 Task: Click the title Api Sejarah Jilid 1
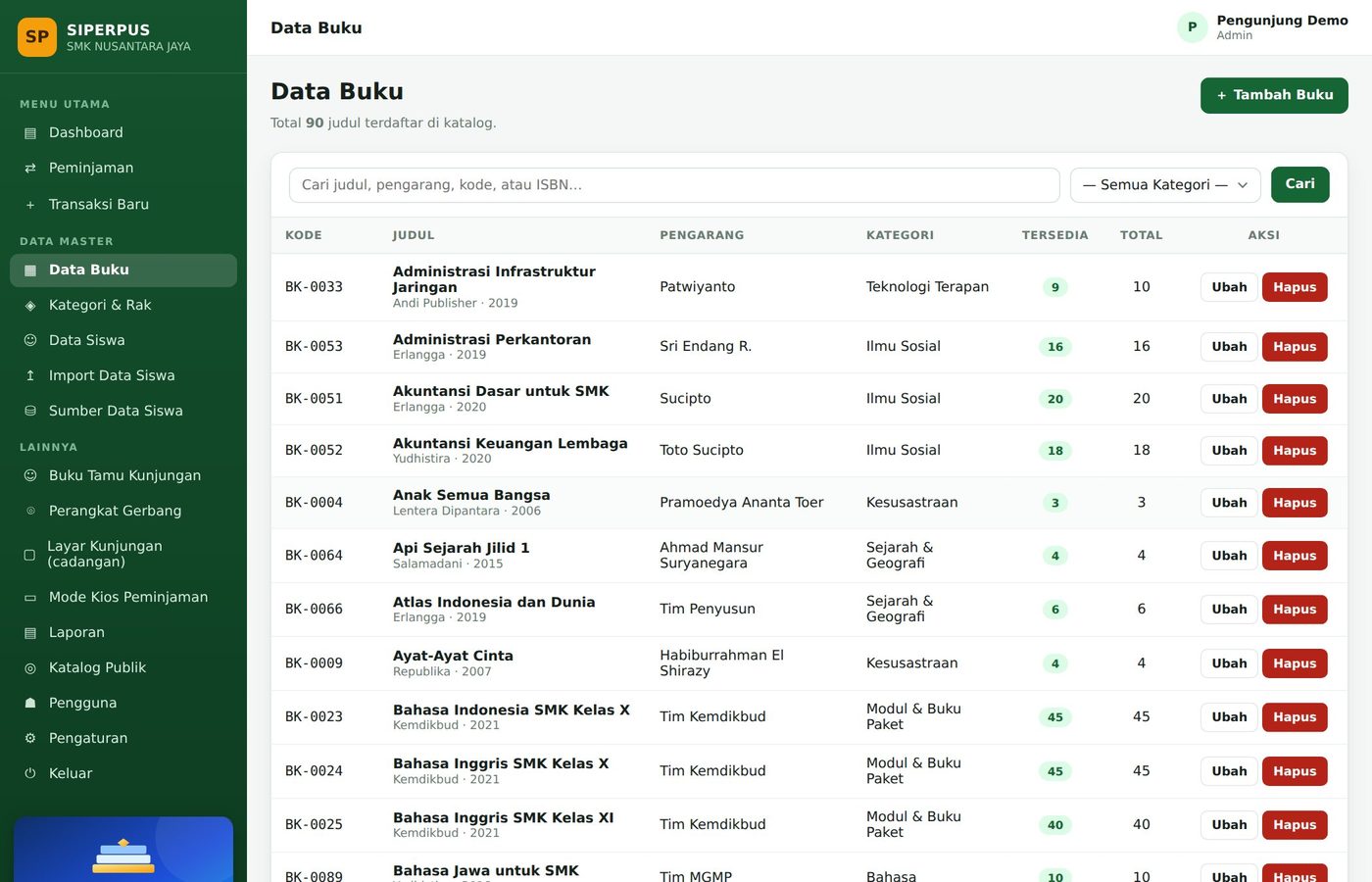pos(462,548)
